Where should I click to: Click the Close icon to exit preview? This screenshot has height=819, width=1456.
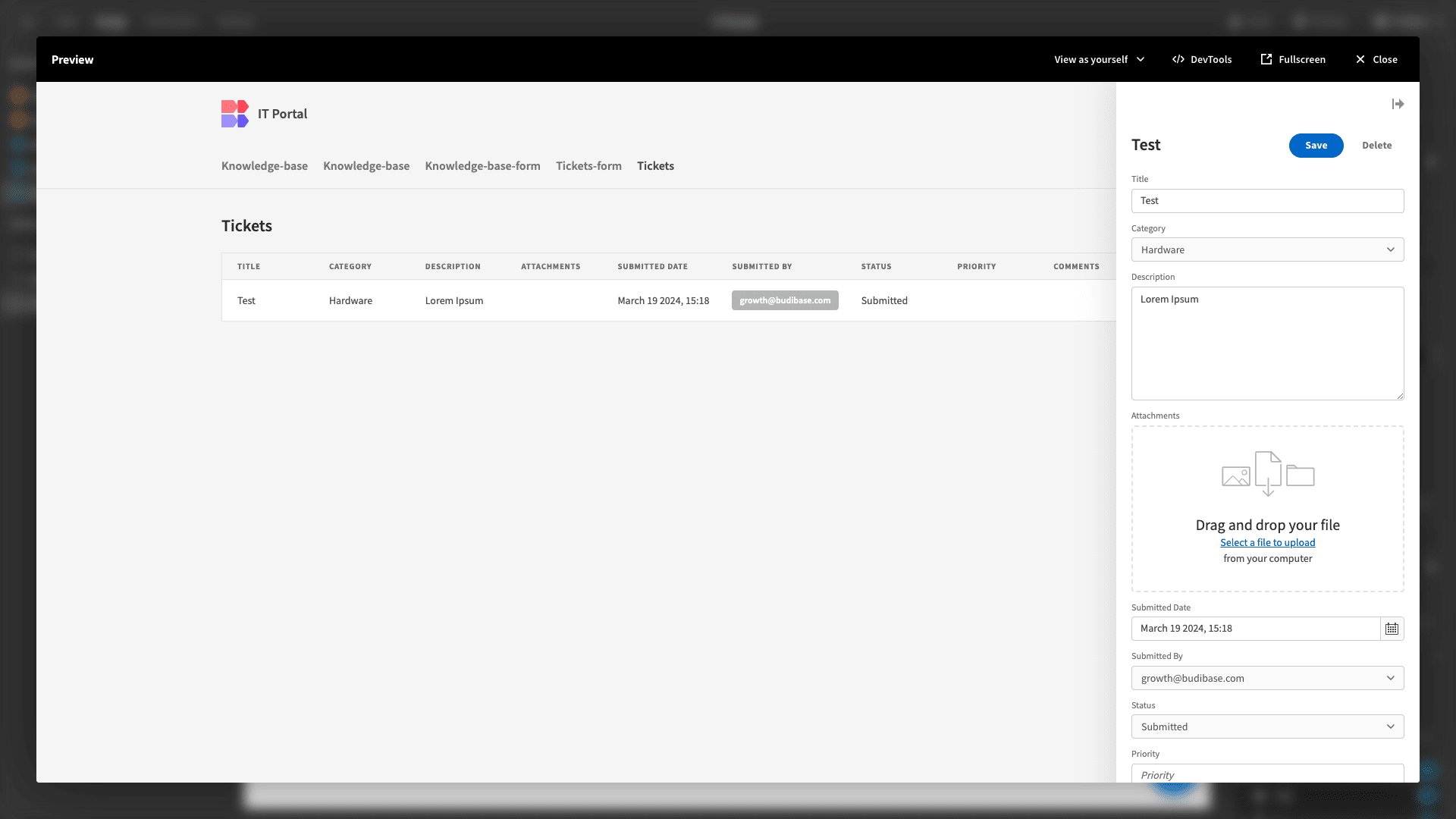pyautogui.click(x=1360, y=59)
